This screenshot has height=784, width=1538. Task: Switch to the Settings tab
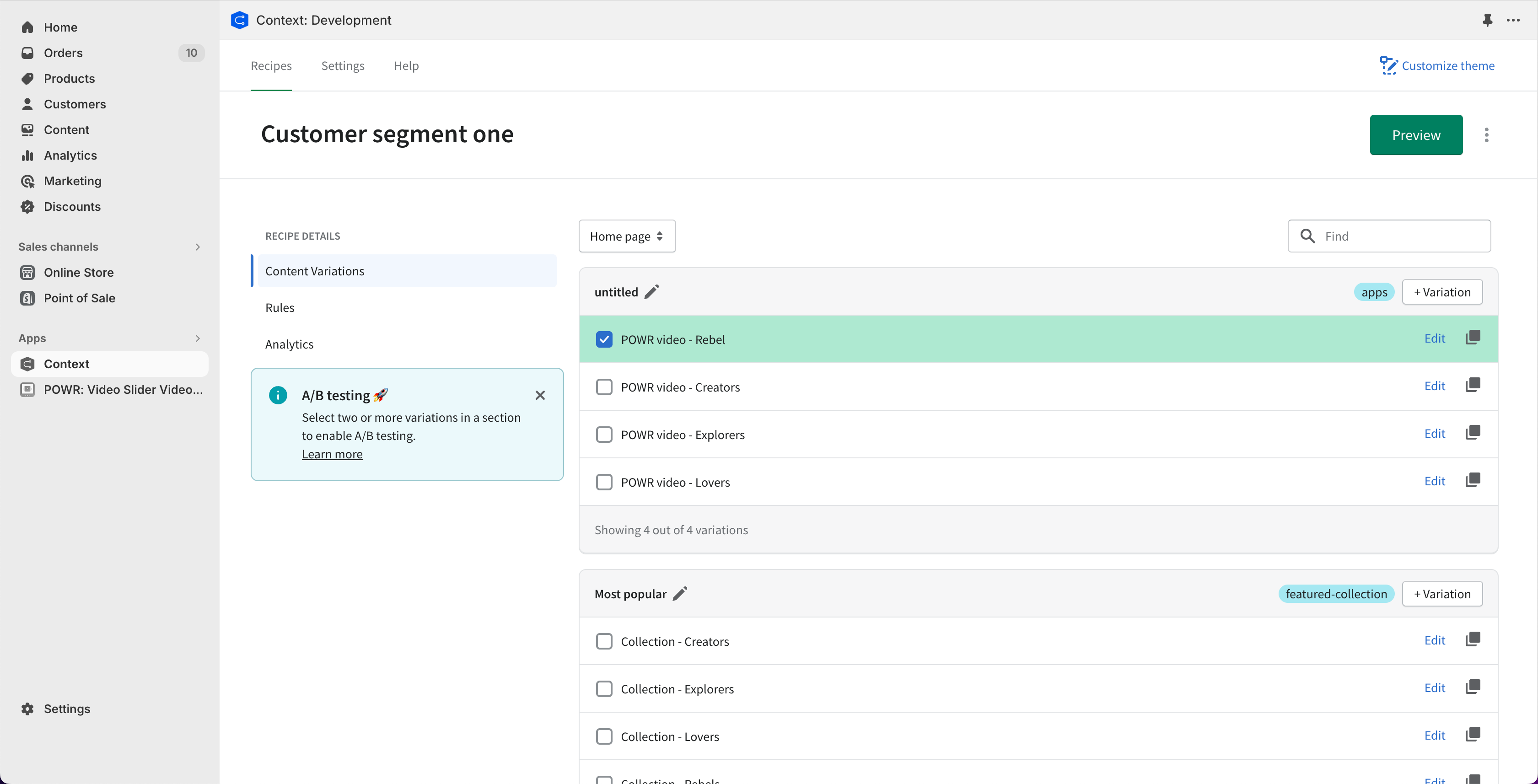click(x=343, y=66)
